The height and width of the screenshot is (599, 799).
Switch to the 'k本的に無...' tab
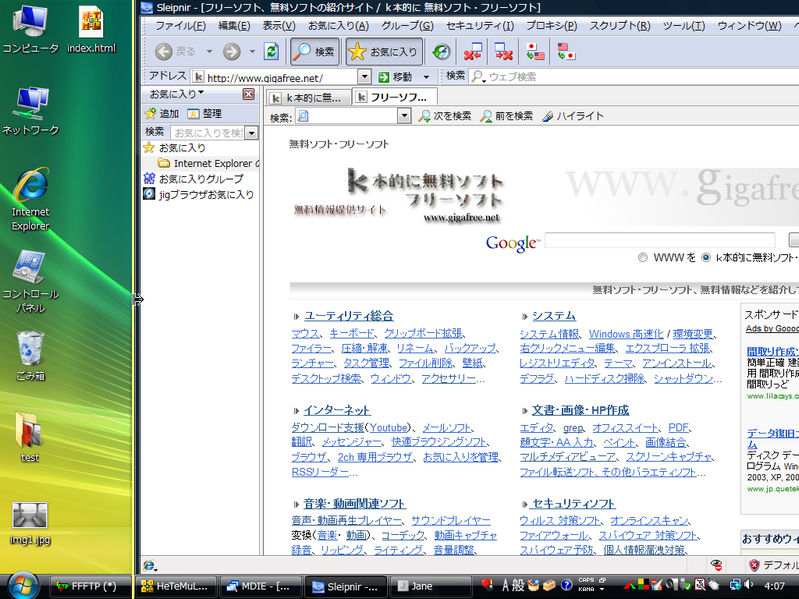[309, 98]
